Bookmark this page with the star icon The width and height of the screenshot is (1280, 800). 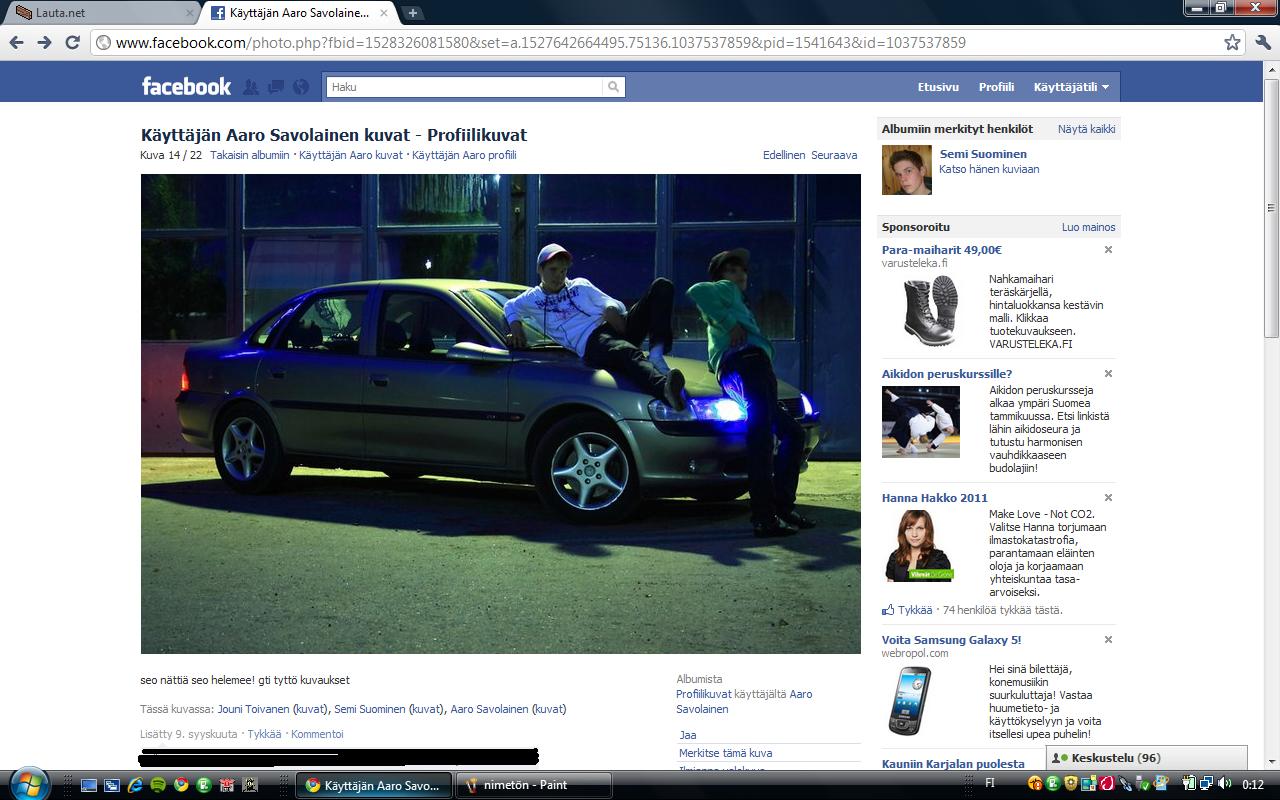(1233, 42)
